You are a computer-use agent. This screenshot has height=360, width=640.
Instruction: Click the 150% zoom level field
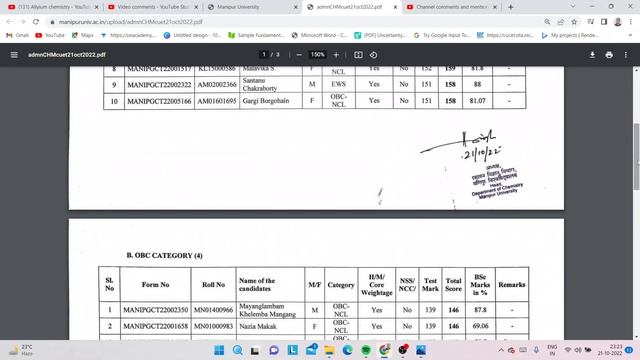[x=318, y=55]
